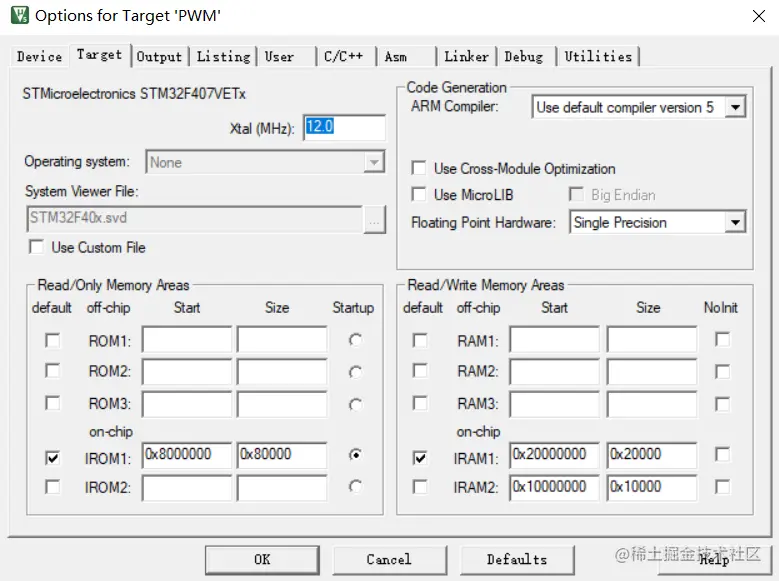Click the ROM1 Start field
The height and width of the screenshot is (581, 779).
click(187, 340)
